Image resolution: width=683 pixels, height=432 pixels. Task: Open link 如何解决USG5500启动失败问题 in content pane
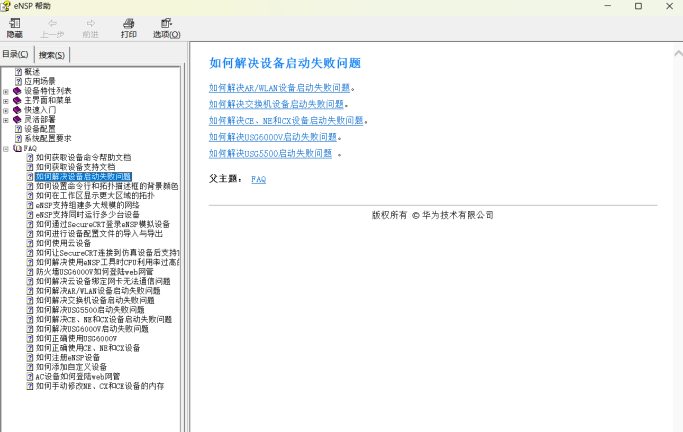(270, 154)
